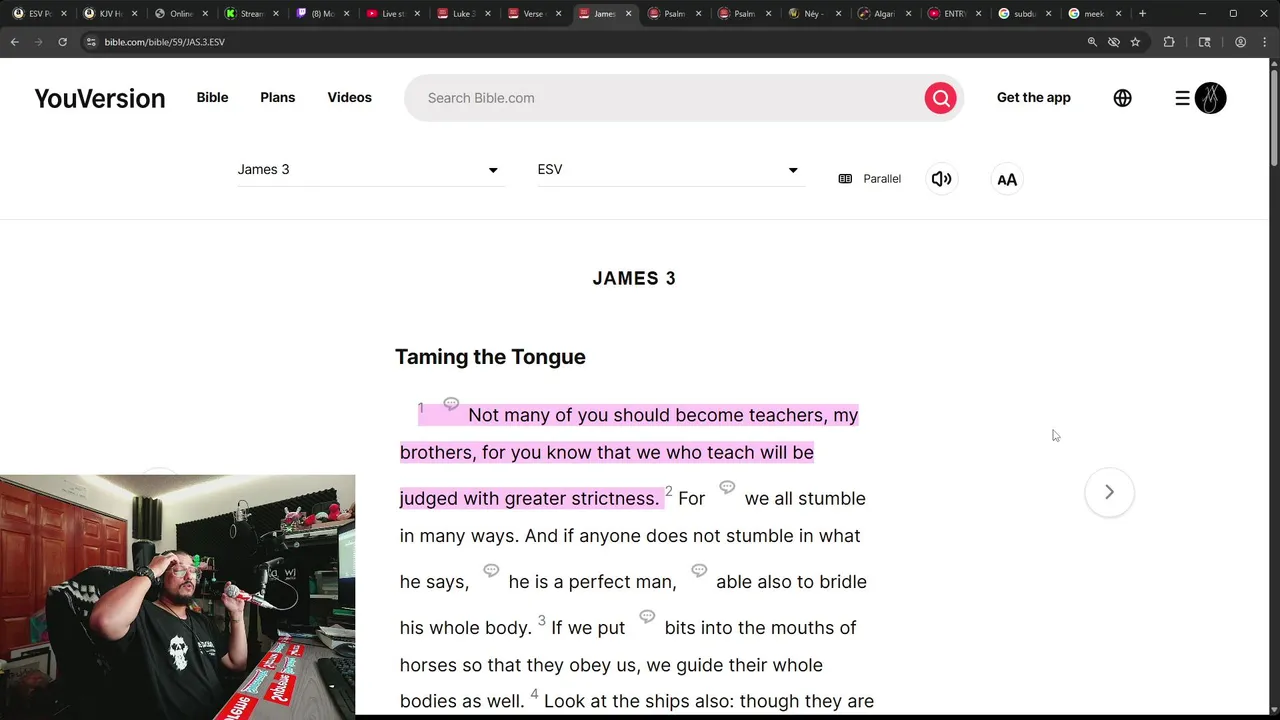
Task: Open the Chrome profile icon
Action: [1240, 42]
